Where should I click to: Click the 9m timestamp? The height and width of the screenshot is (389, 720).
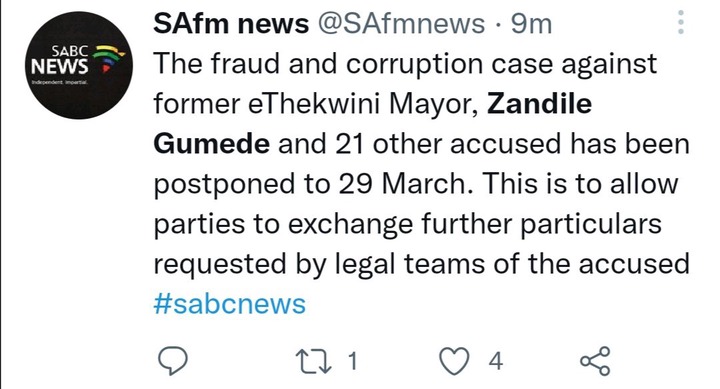[x=531, y=24]
